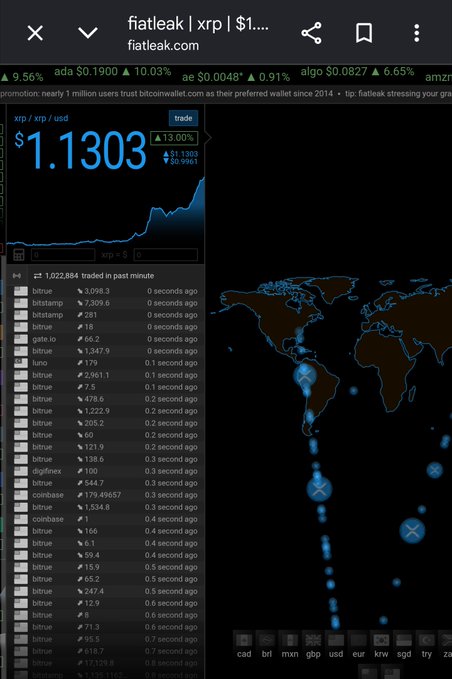Select the bitrue 71.3 trade row
452x679 pixels.
point(106,627)
